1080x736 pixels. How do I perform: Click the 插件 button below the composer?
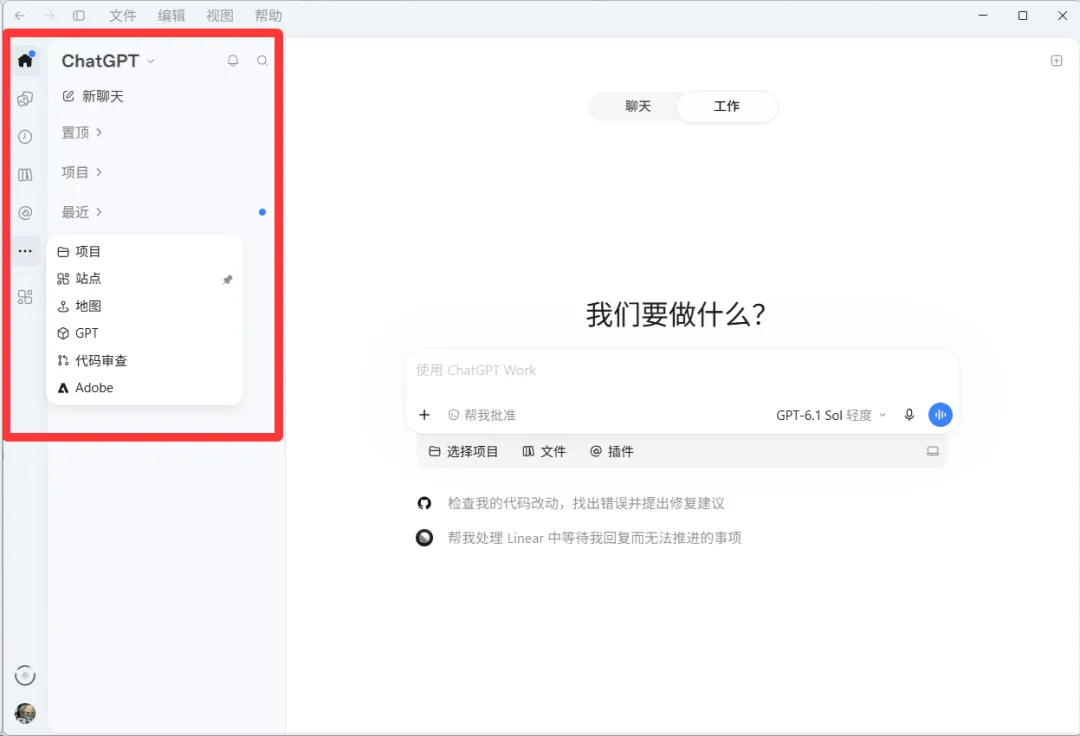(612, 452)
